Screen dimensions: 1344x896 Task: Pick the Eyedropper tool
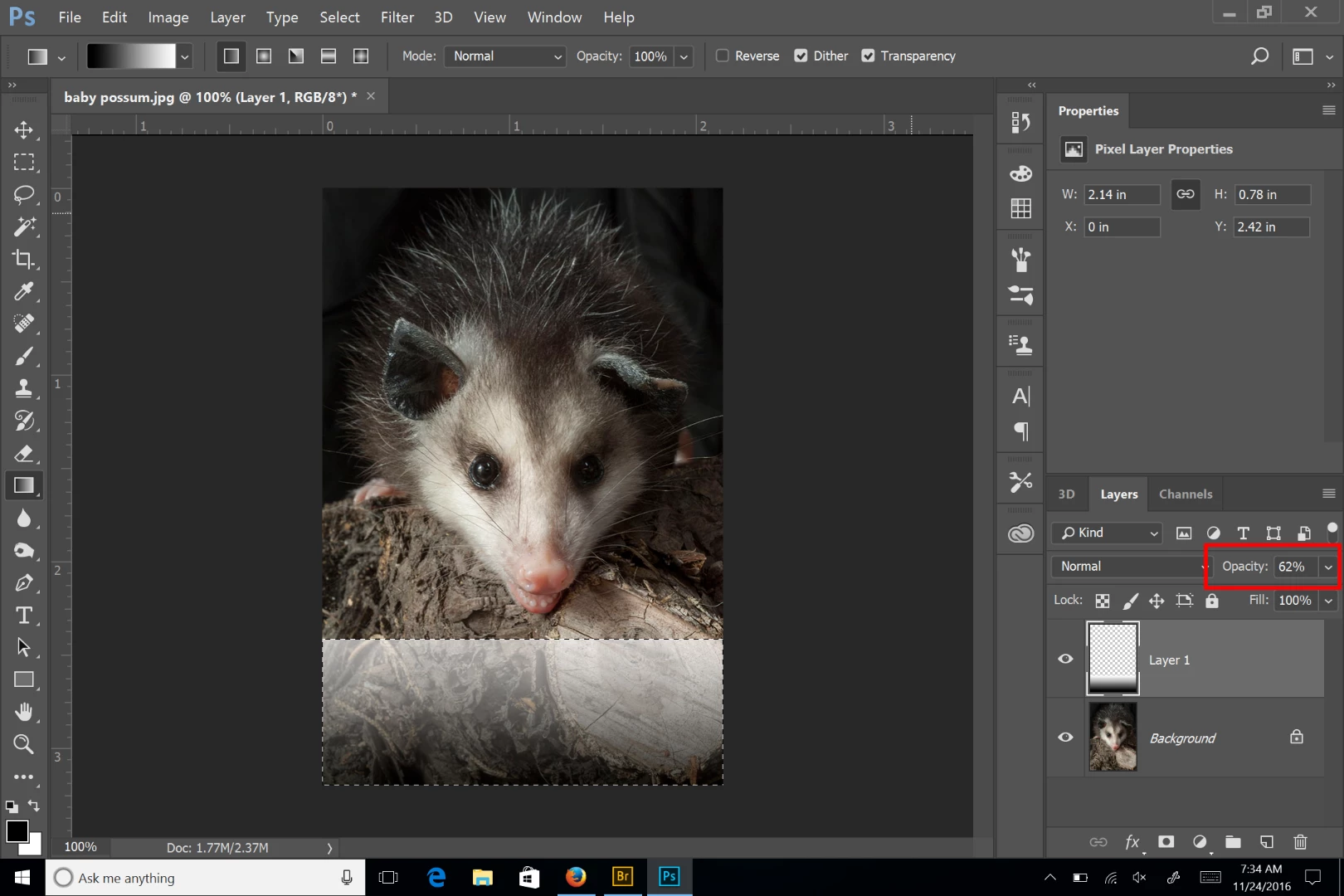pyautogui.click(x=23, y=291)
